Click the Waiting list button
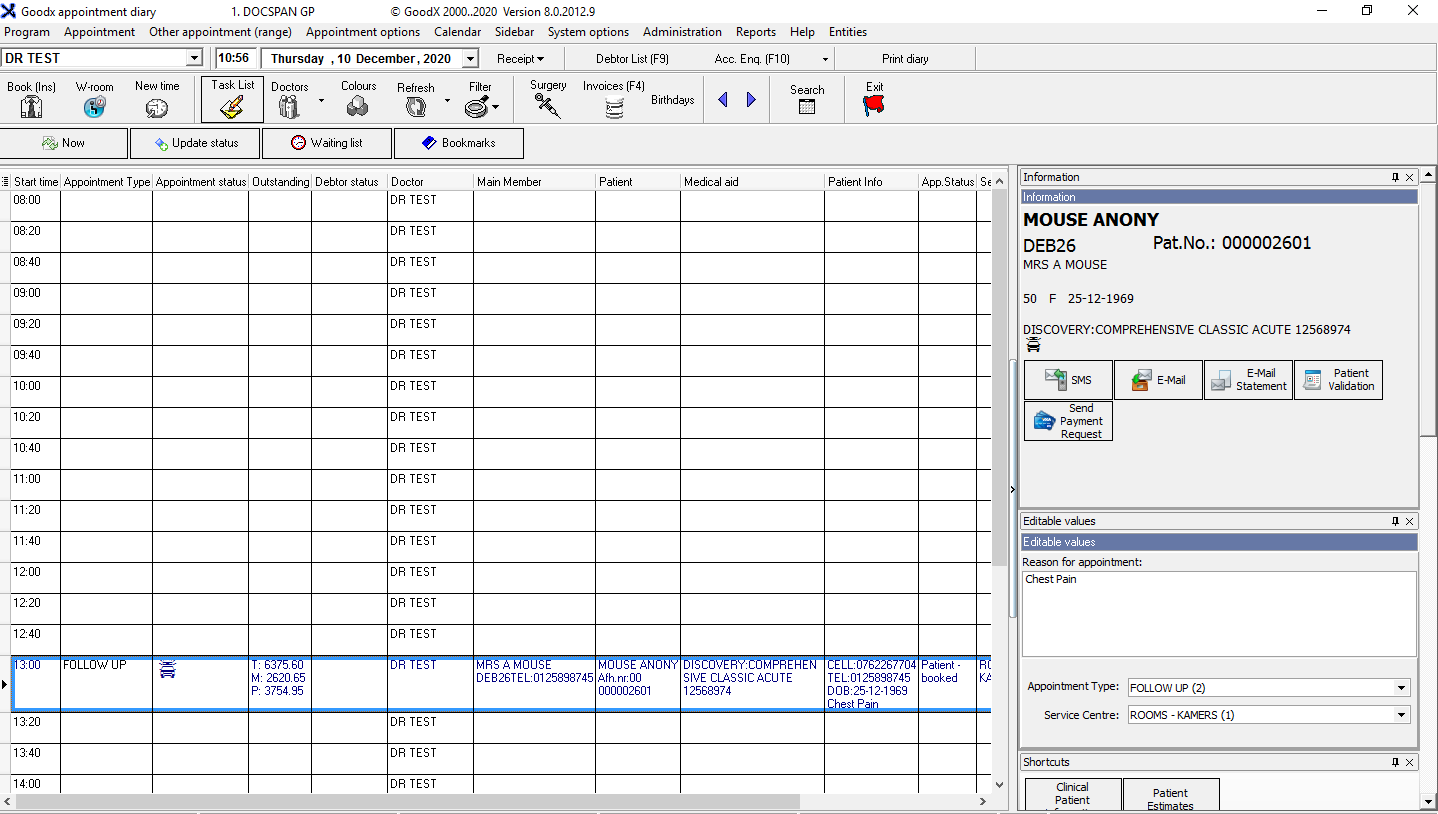The height and width of the screenshot is (814, 1438). coord(327,143)
